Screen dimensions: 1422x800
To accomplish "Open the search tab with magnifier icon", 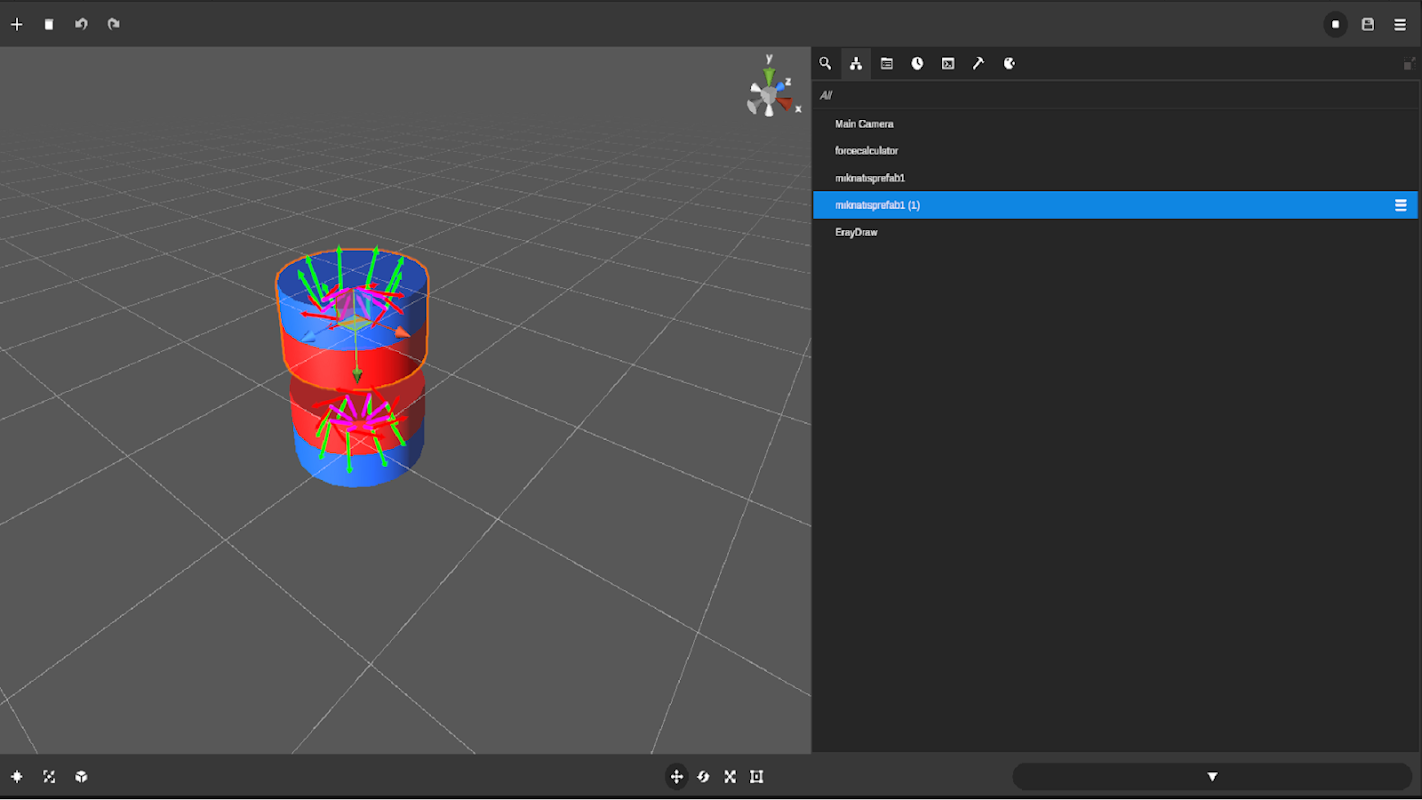I will click(825, 63).
